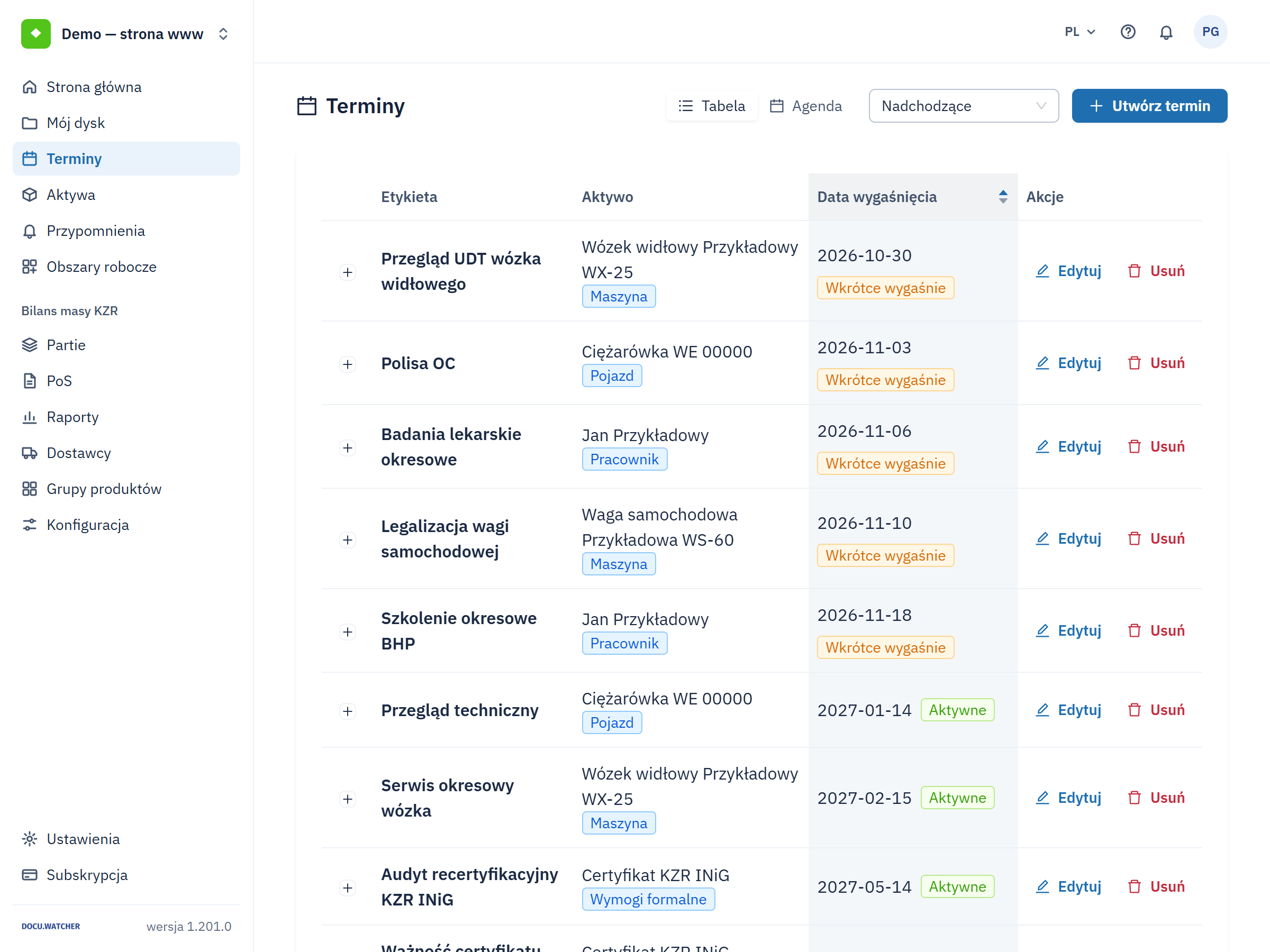This screenshot has height=952, width=1270.
Task: Click the Ustawienia gear icon
Action: click(29, 839)
